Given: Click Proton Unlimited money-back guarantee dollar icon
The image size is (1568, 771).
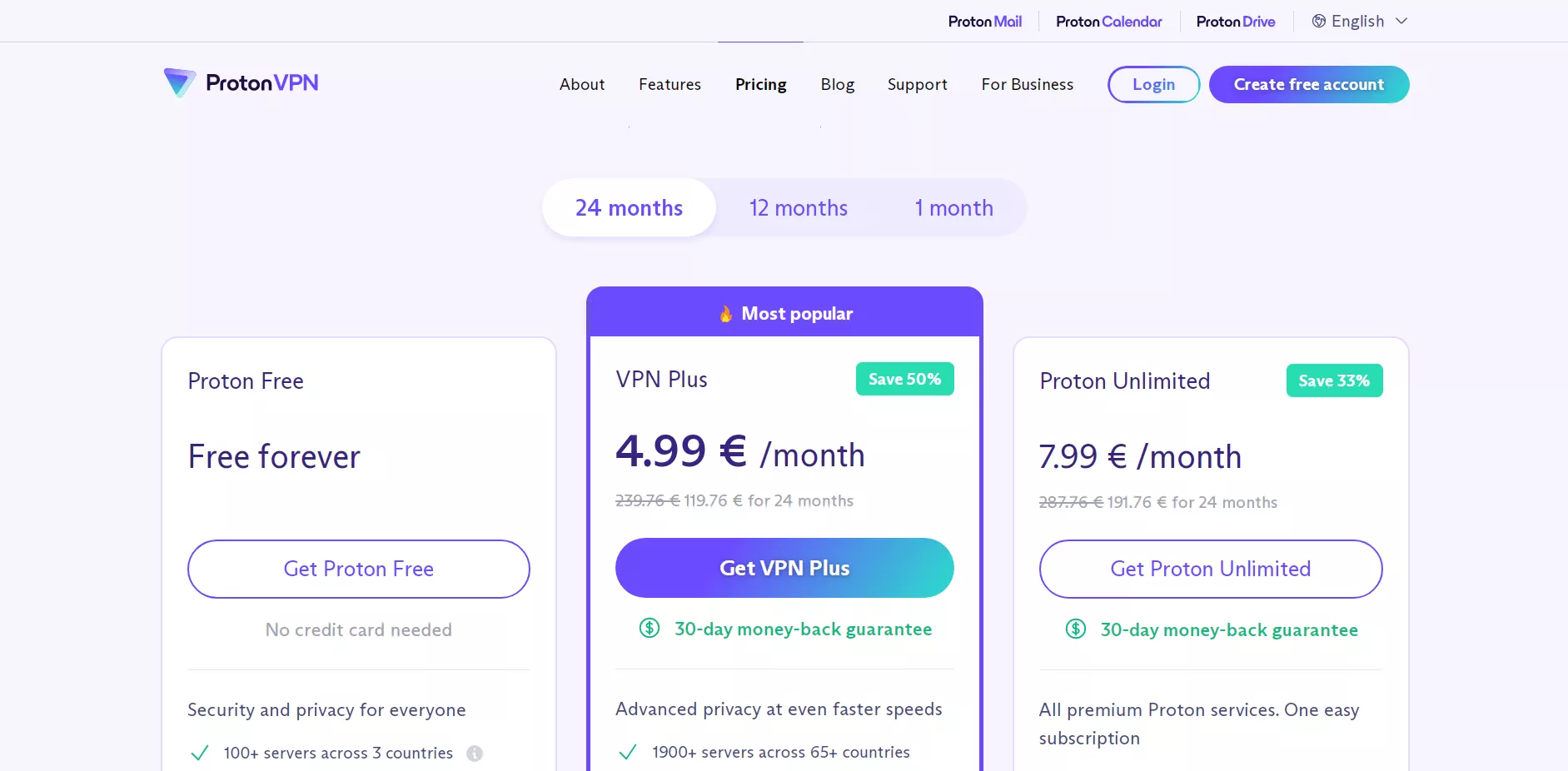Looking at the screenshot, I should point(1076,629).
